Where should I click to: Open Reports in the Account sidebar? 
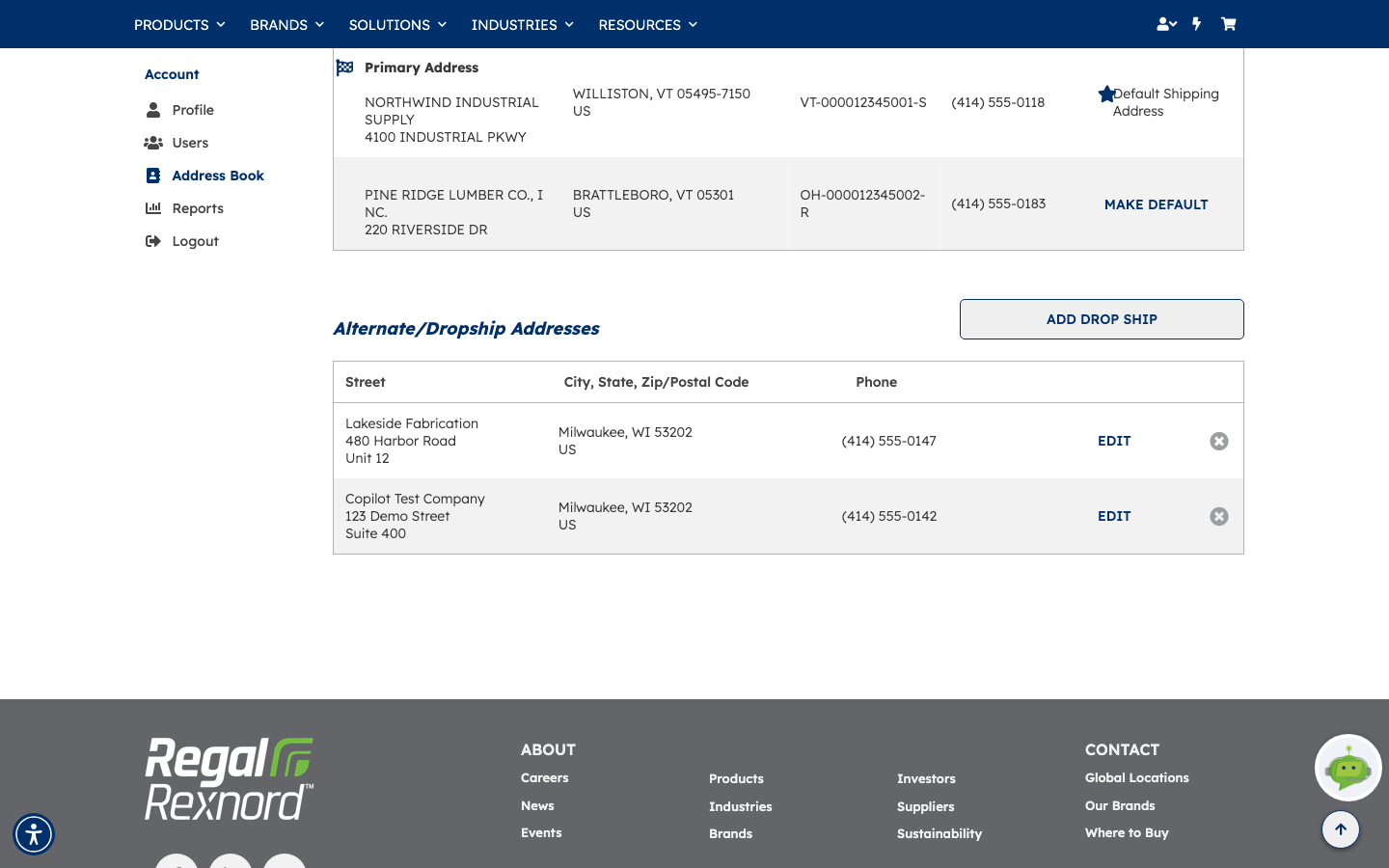pos(198,208)
